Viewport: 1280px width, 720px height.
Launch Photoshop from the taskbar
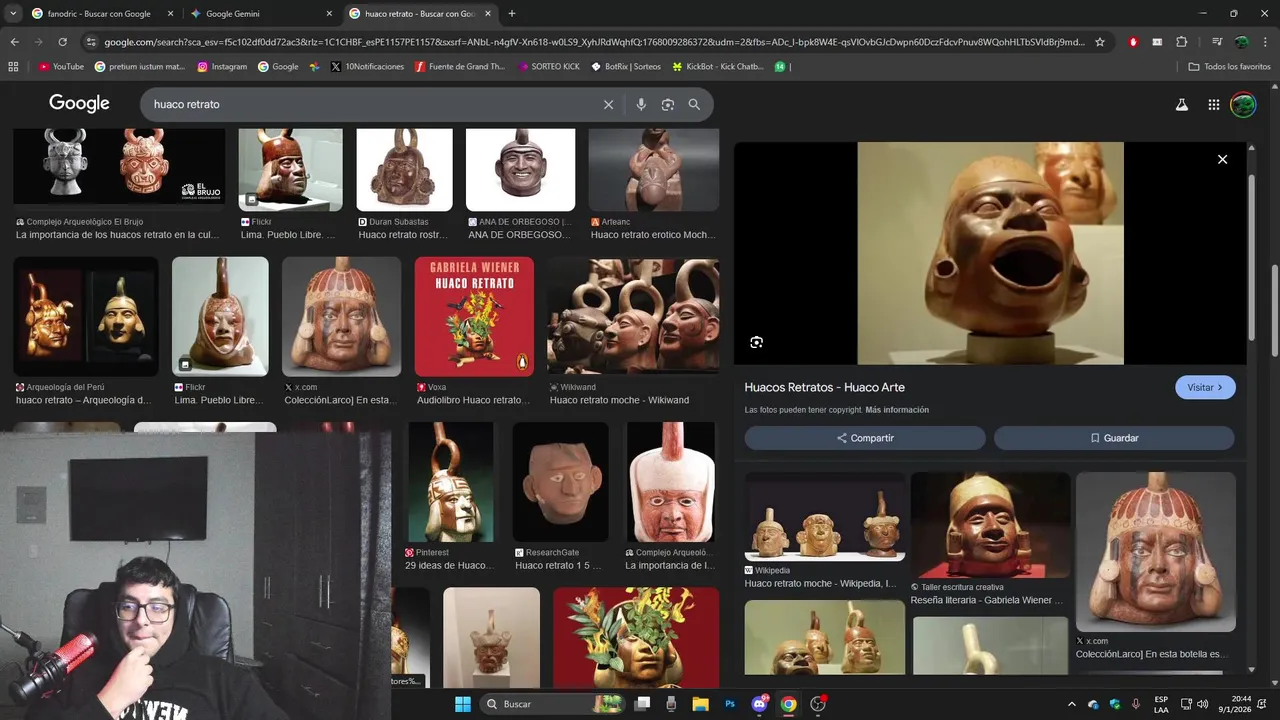click(x=730, y=704)
